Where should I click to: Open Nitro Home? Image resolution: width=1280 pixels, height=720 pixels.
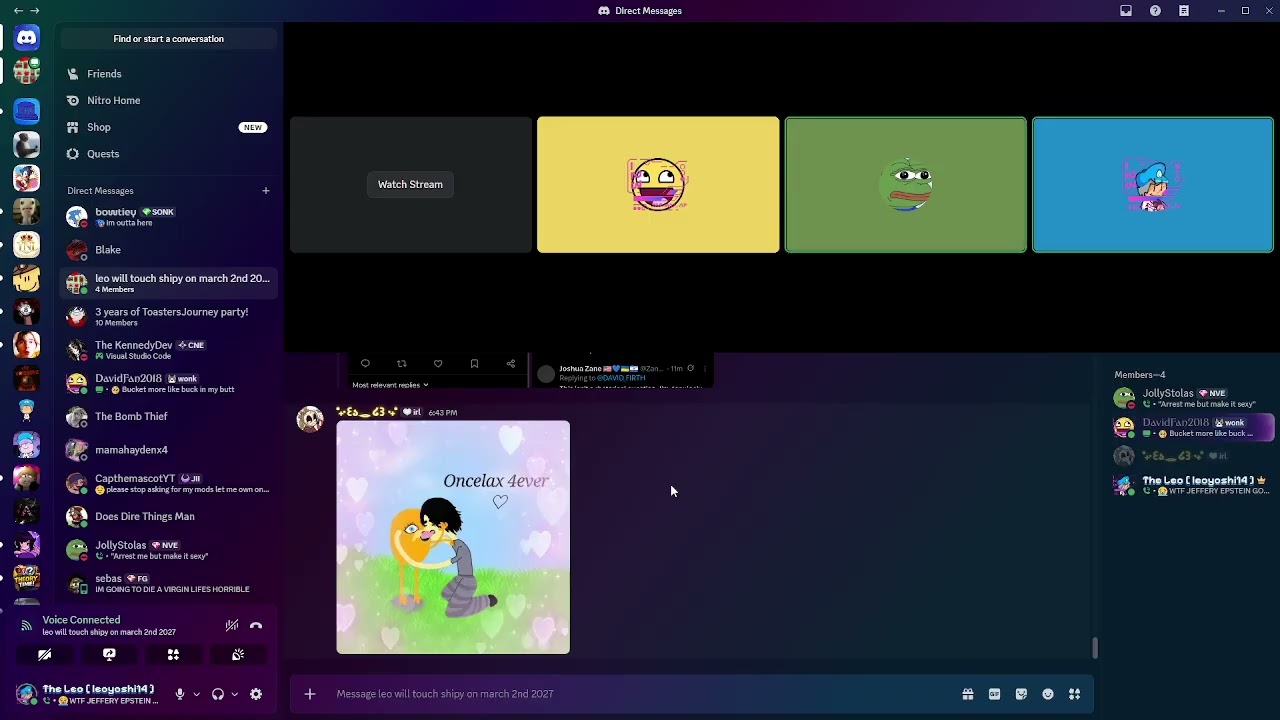[168, 101]
